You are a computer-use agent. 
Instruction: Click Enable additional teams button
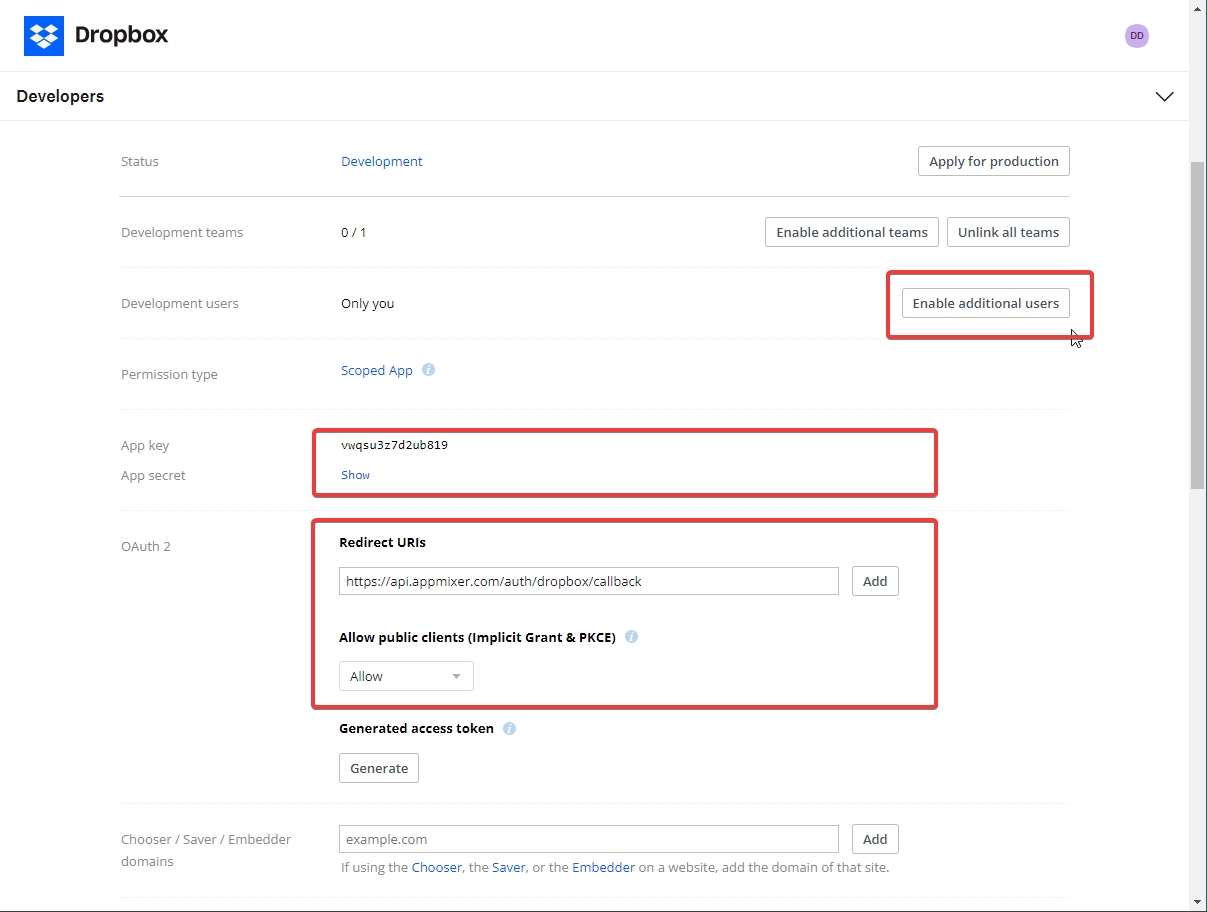pos(851,232)
